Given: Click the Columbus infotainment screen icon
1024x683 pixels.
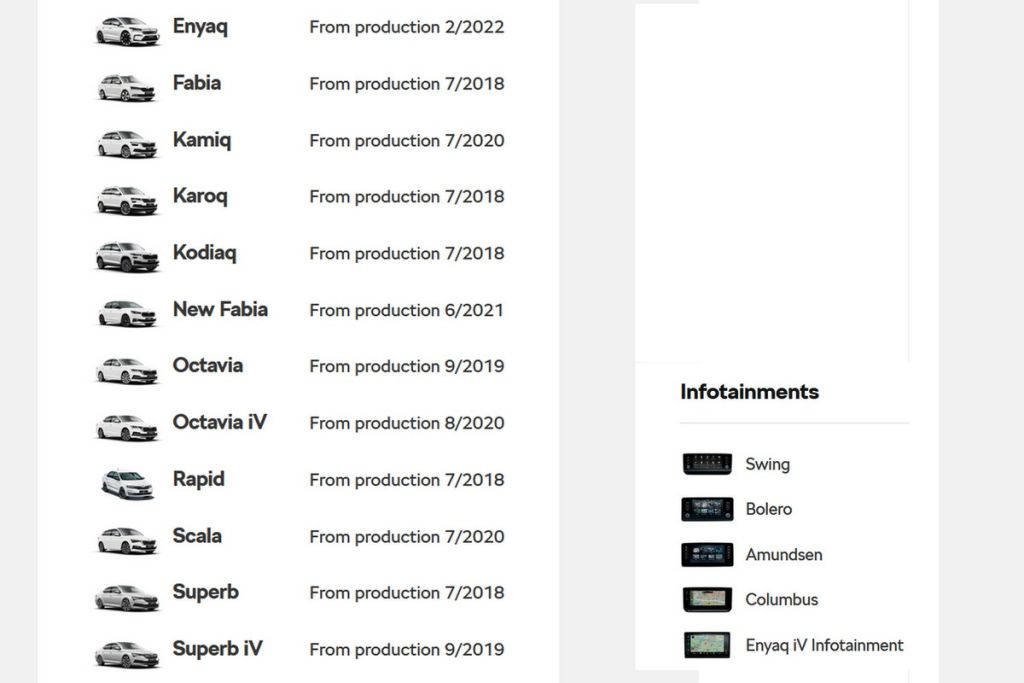Looking at the screenshot, I should [707, 600].
